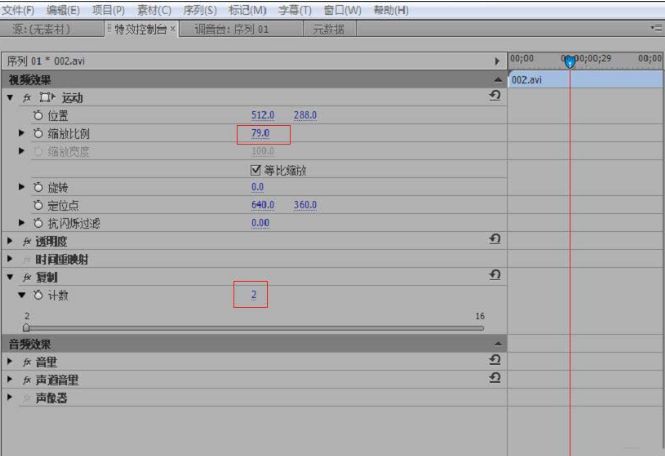This screenshot has width=665, height=456.
Task: Click the 计数 value 2
Action: 254,295
